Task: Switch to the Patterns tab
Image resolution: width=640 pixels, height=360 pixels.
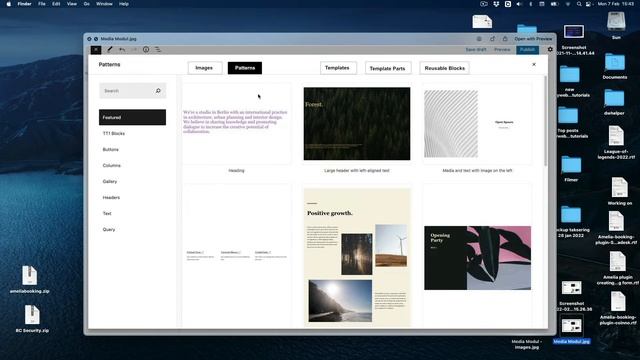Action: 245,68
